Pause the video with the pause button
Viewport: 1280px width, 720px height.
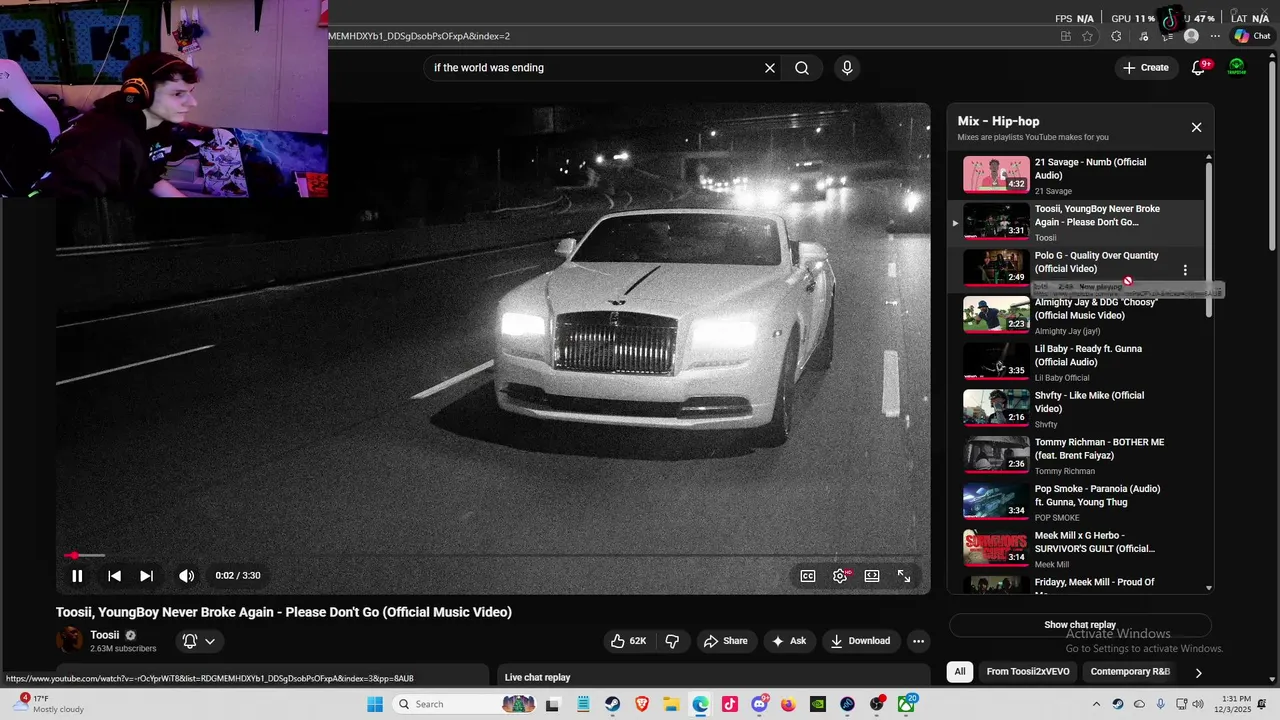[x=77, y=576]
